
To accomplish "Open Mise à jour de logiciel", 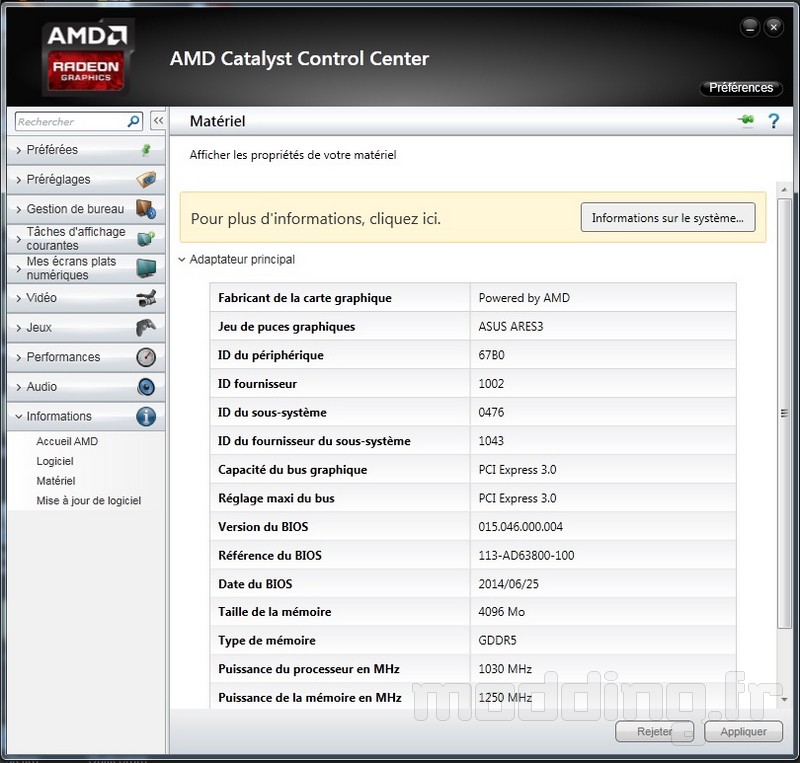I will click(x=89, y=501).
